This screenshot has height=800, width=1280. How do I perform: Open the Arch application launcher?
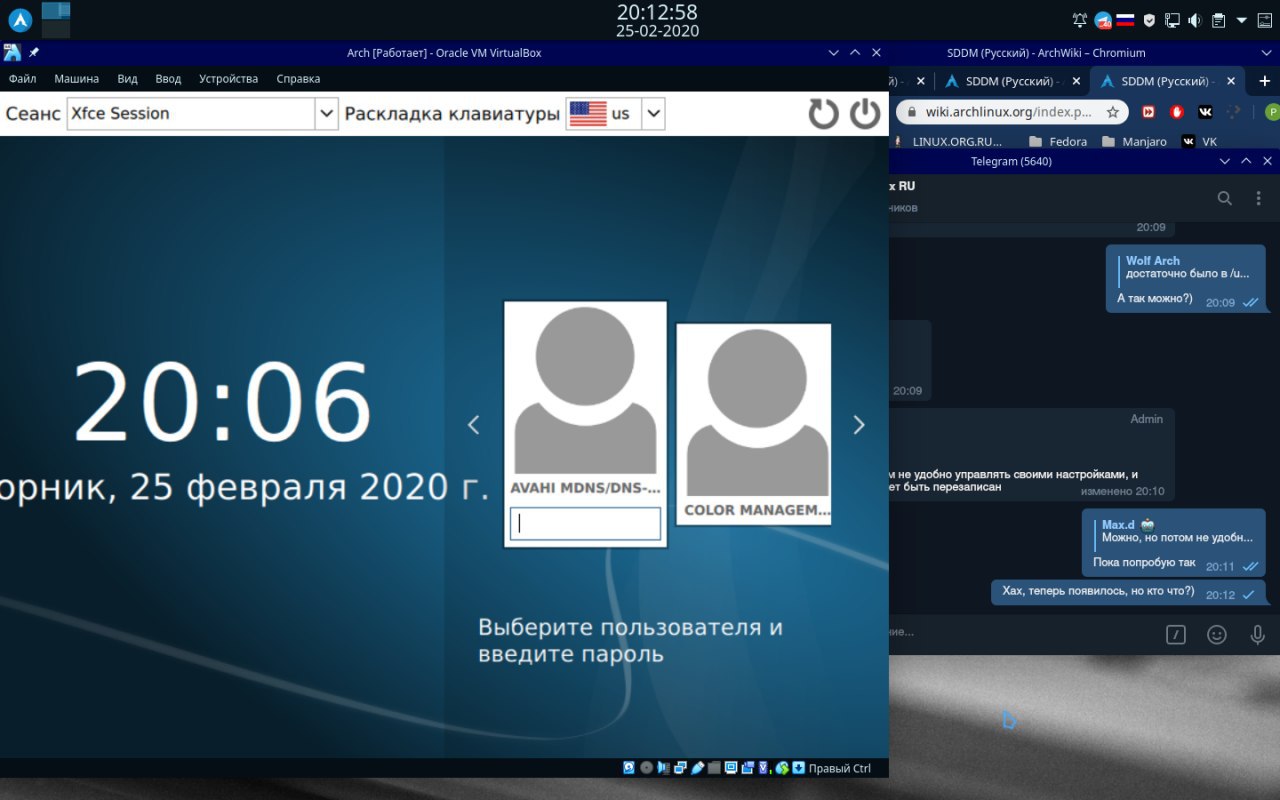tap(20, 19)
